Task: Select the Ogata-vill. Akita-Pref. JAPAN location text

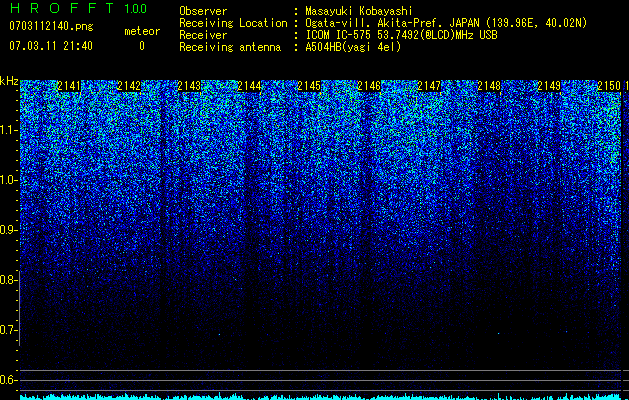Action: (446, 23)
